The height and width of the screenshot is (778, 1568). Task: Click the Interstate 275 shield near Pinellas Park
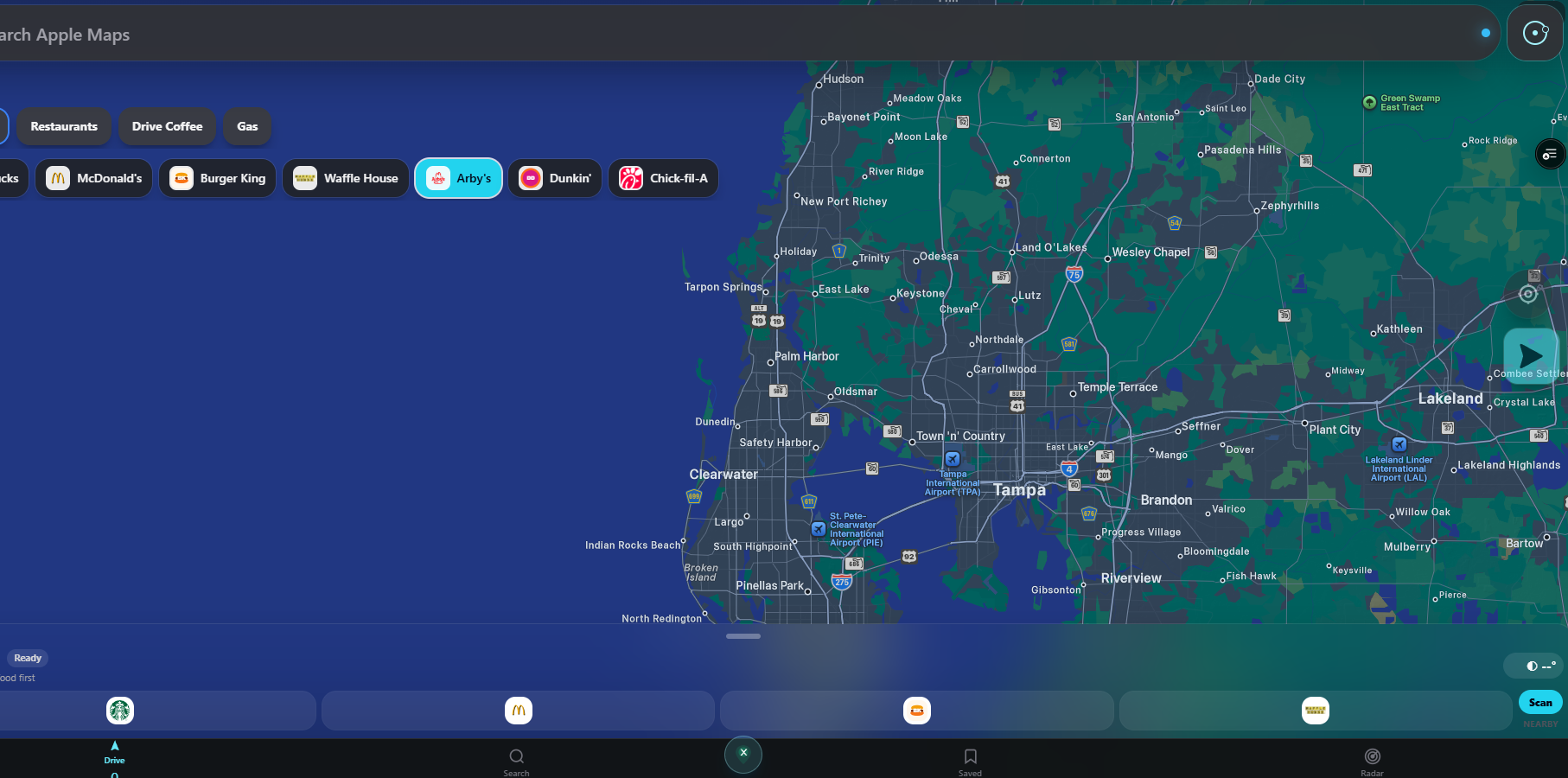pyautogui.click(x=842, y=581)
